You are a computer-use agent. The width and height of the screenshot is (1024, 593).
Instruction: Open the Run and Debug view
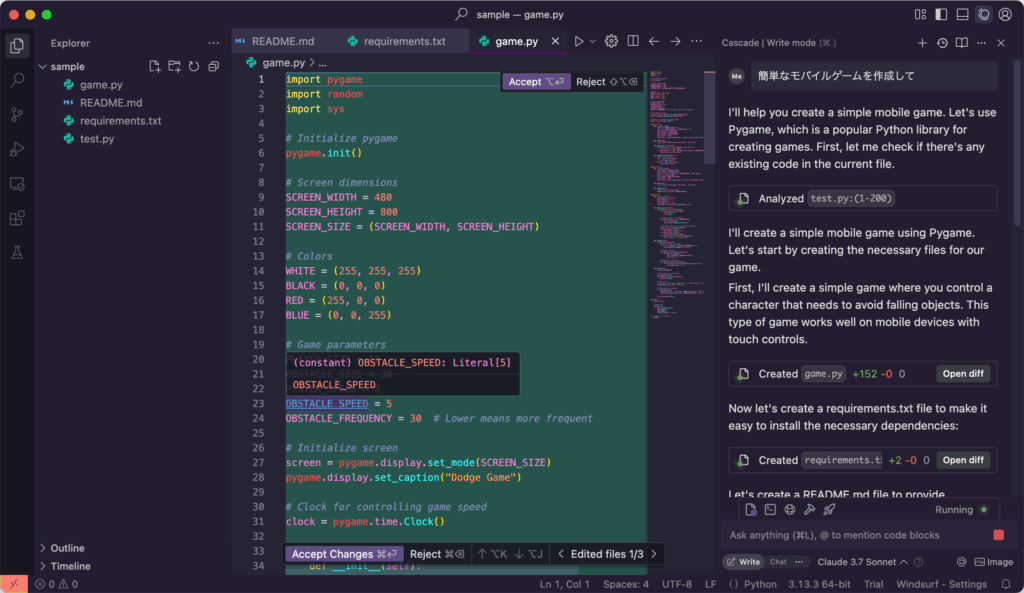(x=18, y=149)
